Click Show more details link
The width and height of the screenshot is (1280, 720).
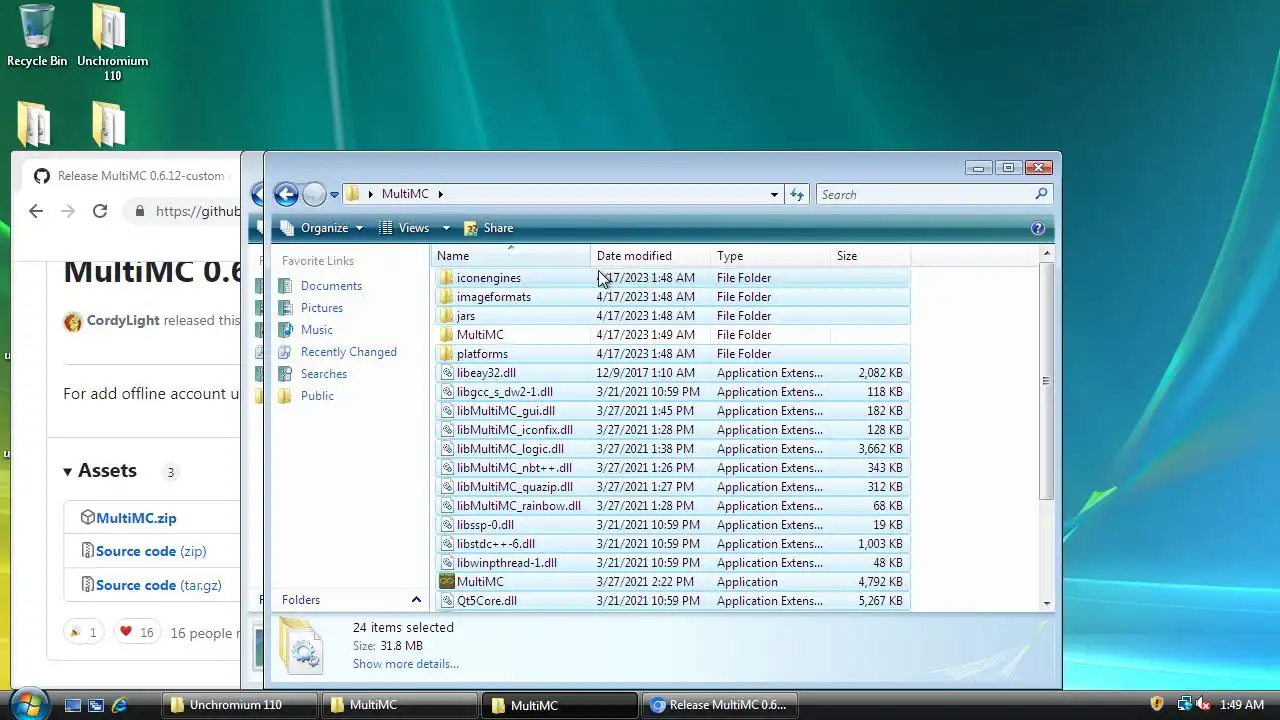click(x=406, y=664)
